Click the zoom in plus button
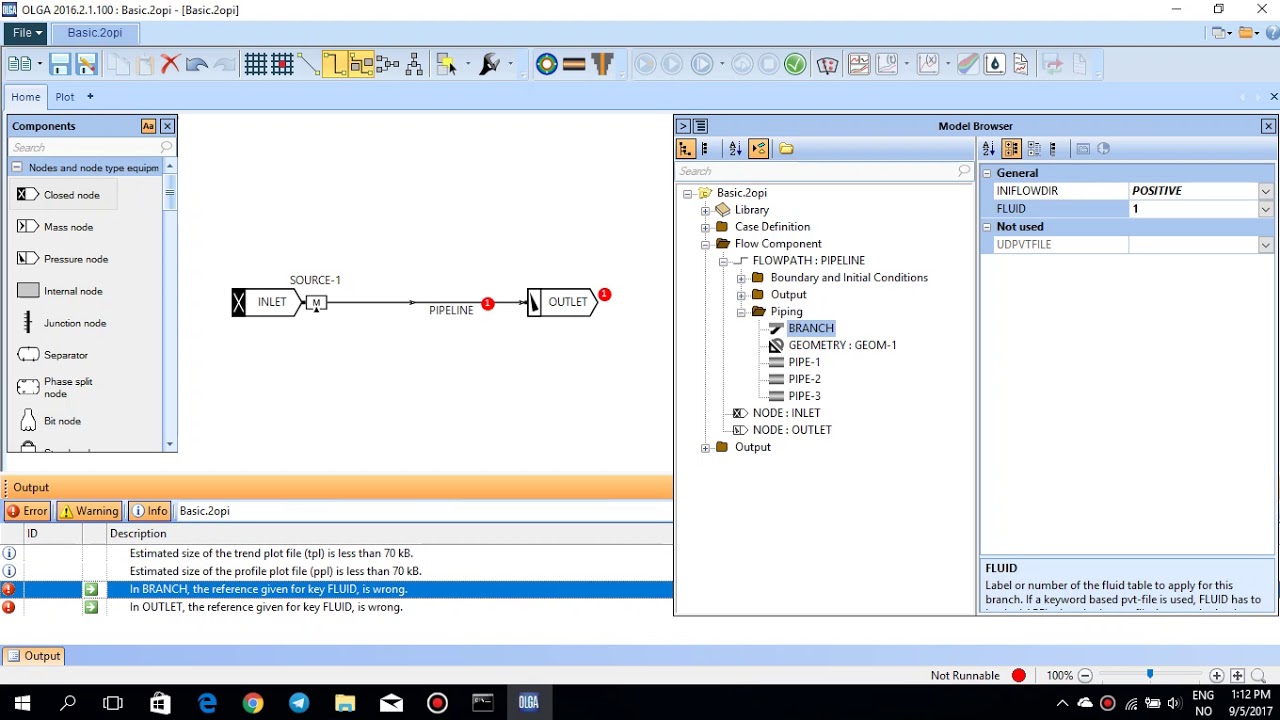 click(x=1216, y=676)
